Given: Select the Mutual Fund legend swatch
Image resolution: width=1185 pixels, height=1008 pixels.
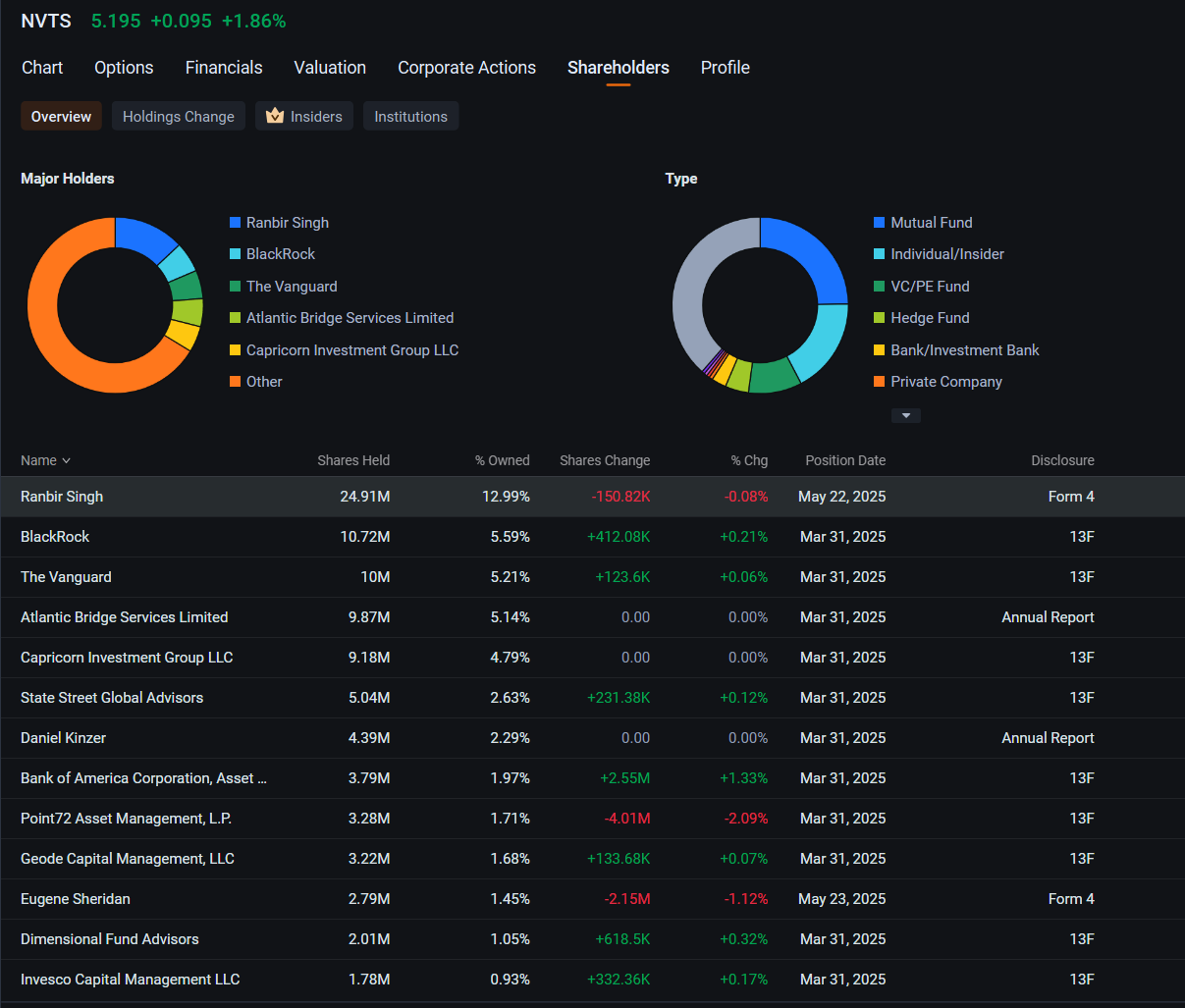Looking at the screenshot, I should [880, 223].
